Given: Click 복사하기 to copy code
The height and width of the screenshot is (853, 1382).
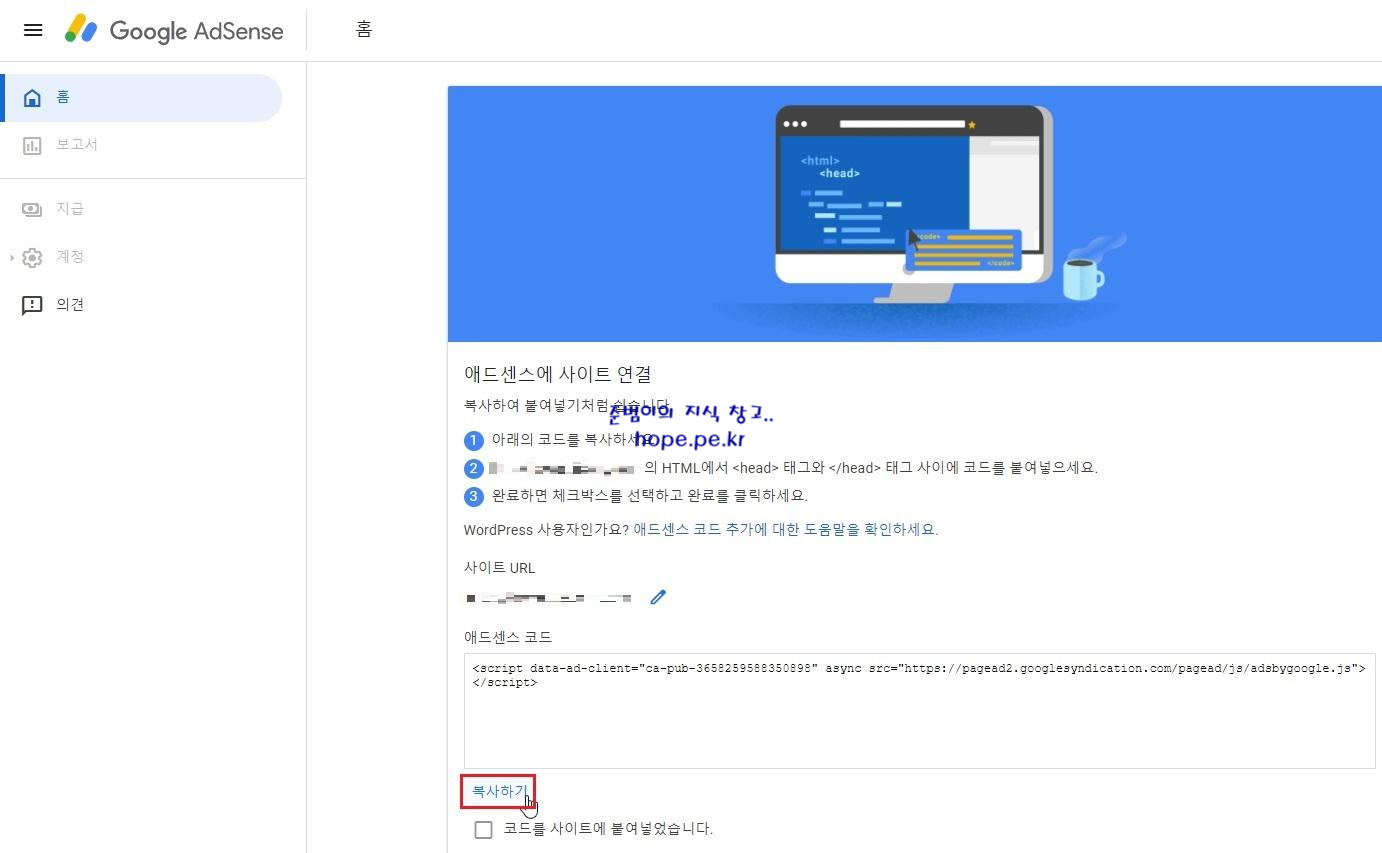Looking at the screenshot, I should 498,791.
